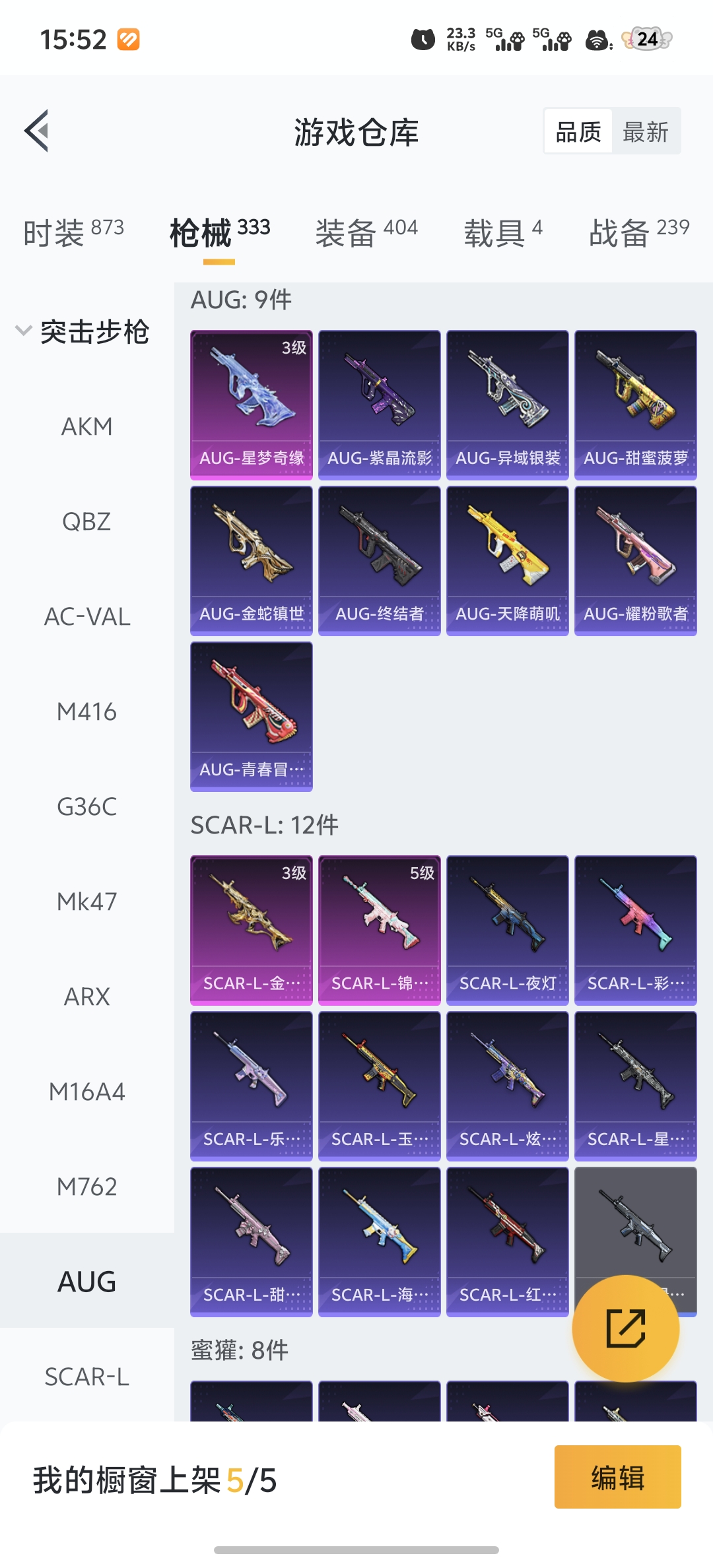This screenshot has height=1568, width=713.
Task: Switch to the 时装 tab
Action: coord(73,232)
